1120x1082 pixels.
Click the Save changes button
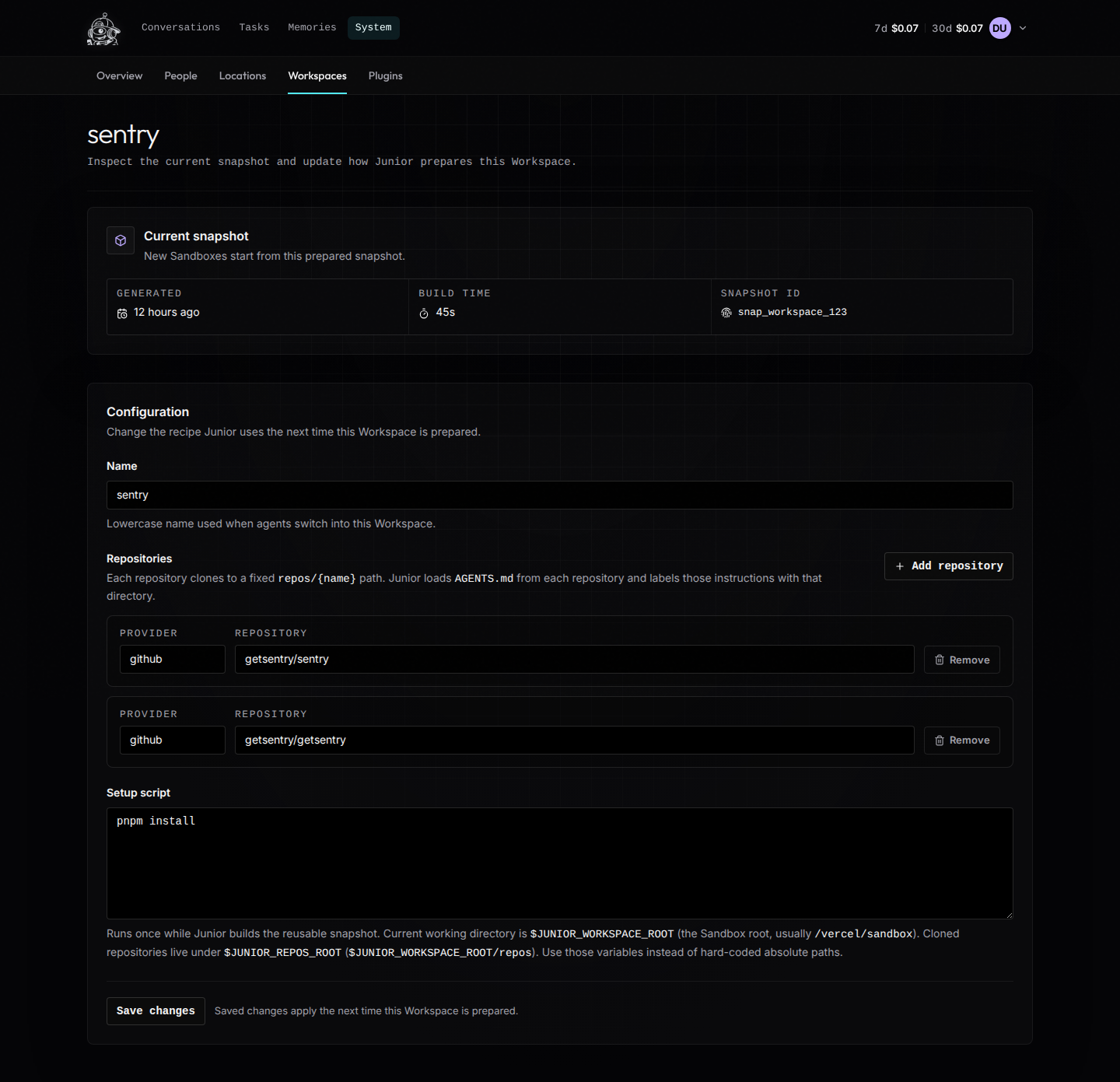(x=156, y=1011)
